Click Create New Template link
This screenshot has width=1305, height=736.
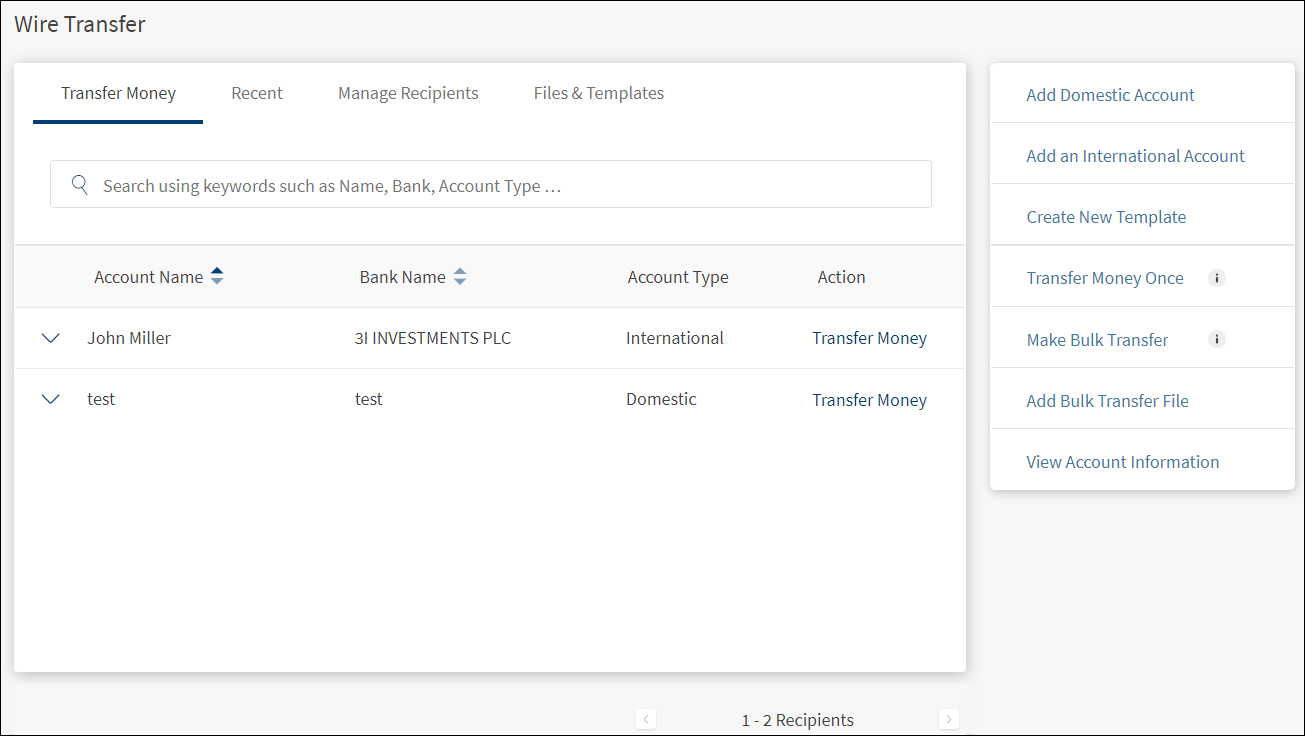[x=1106, y=217]
